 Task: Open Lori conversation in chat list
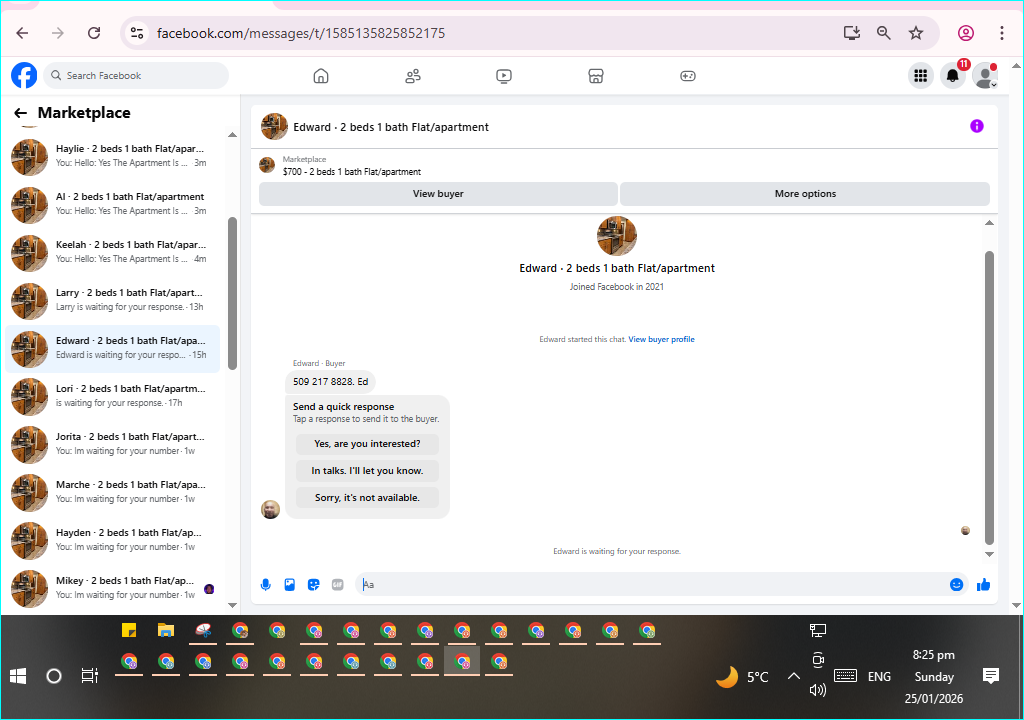(112, 397)
